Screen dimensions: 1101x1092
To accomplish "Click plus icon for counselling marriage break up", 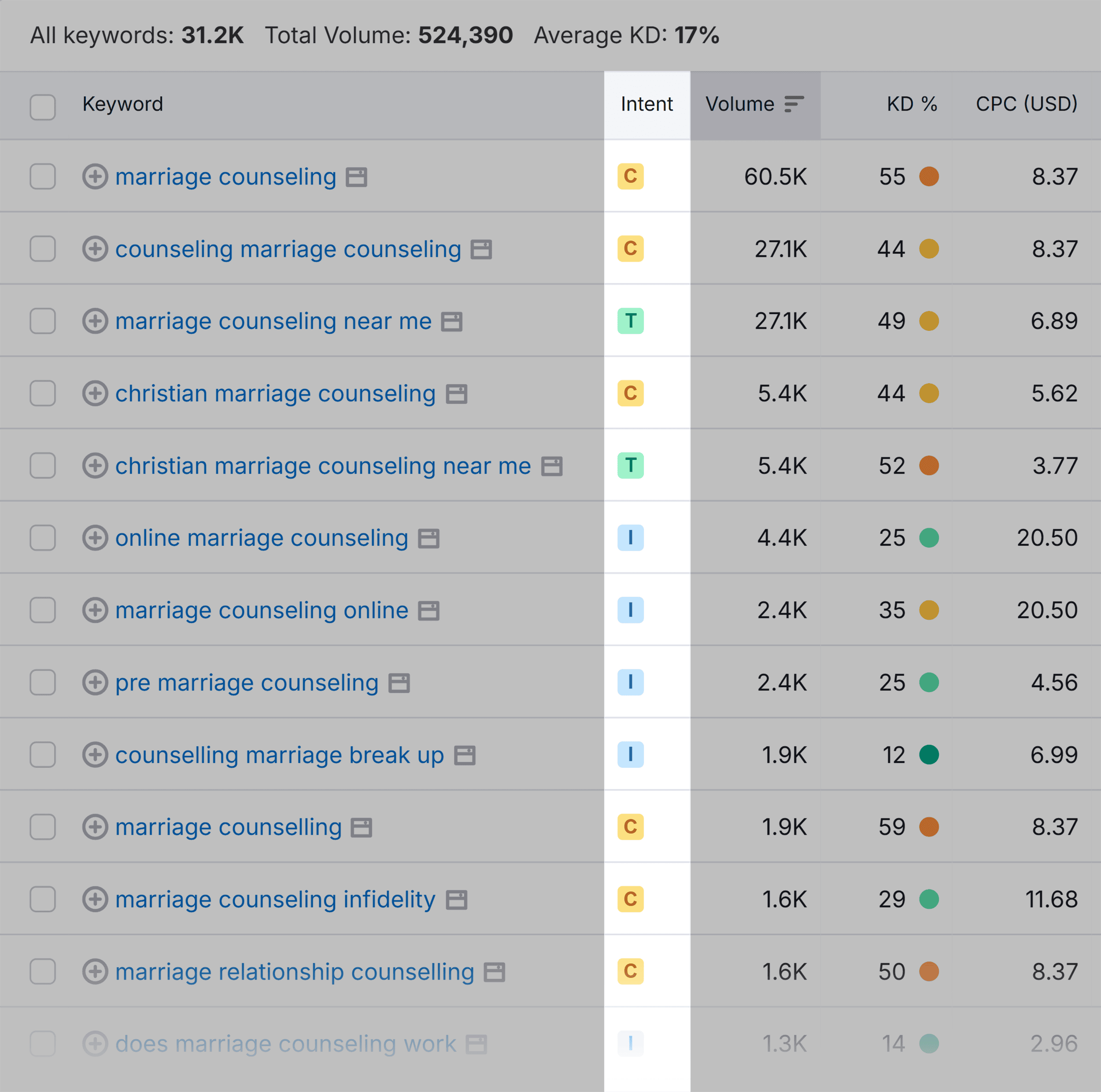I will click(95, 755).
